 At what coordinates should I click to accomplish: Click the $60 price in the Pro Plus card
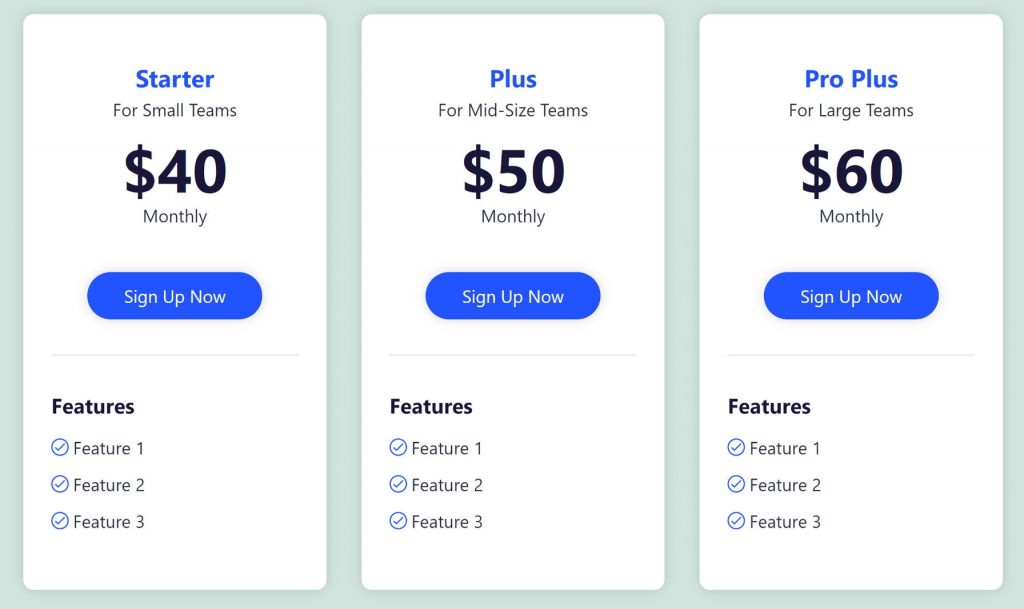tap(851, 171)
